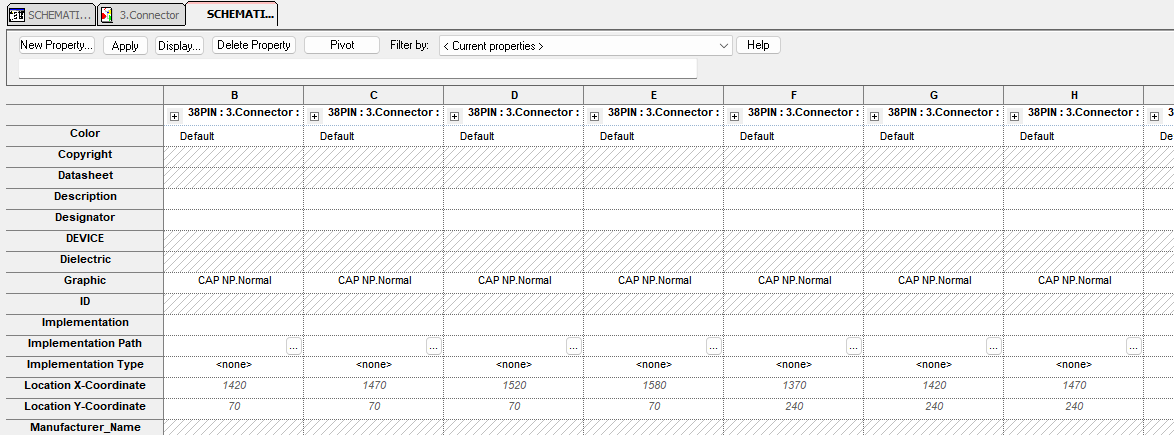Image resolution: width=1174 pixels, height=435 pixels.
Task: Click <none> Implementation Type in column G
Action: pyautogui.click(x=934, y=365)
